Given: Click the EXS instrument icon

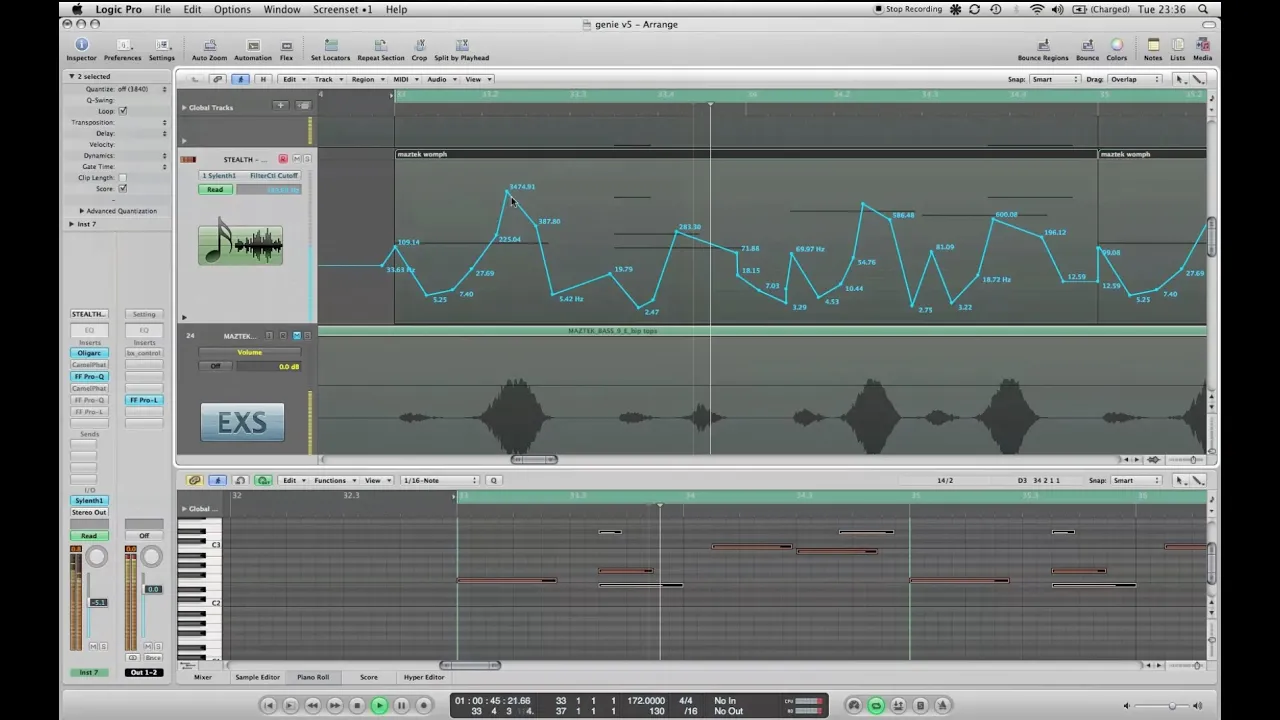Looking at the screenshot, I should (243, 422).
